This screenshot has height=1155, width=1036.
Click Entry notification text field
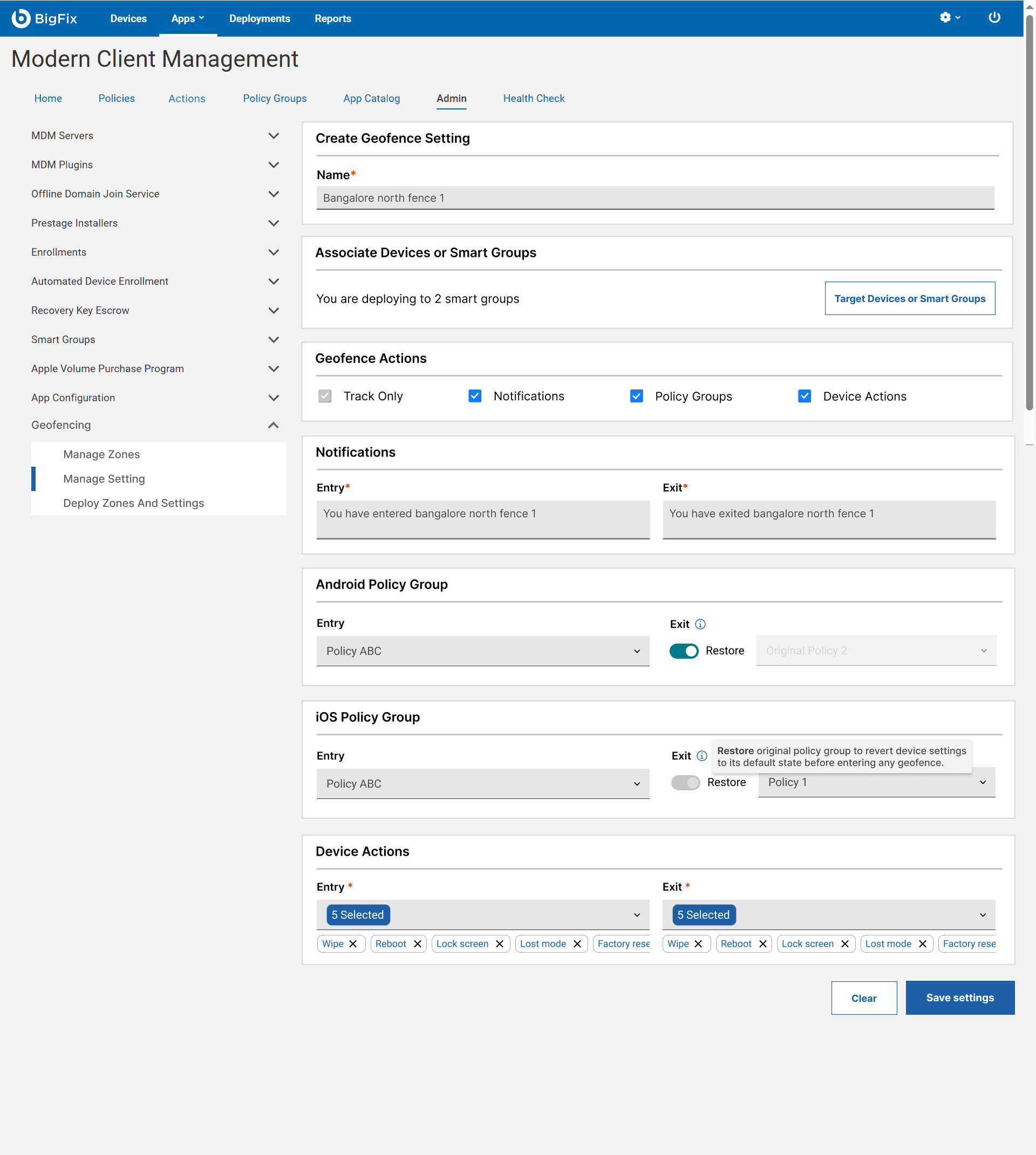click(x=483, y=520)
